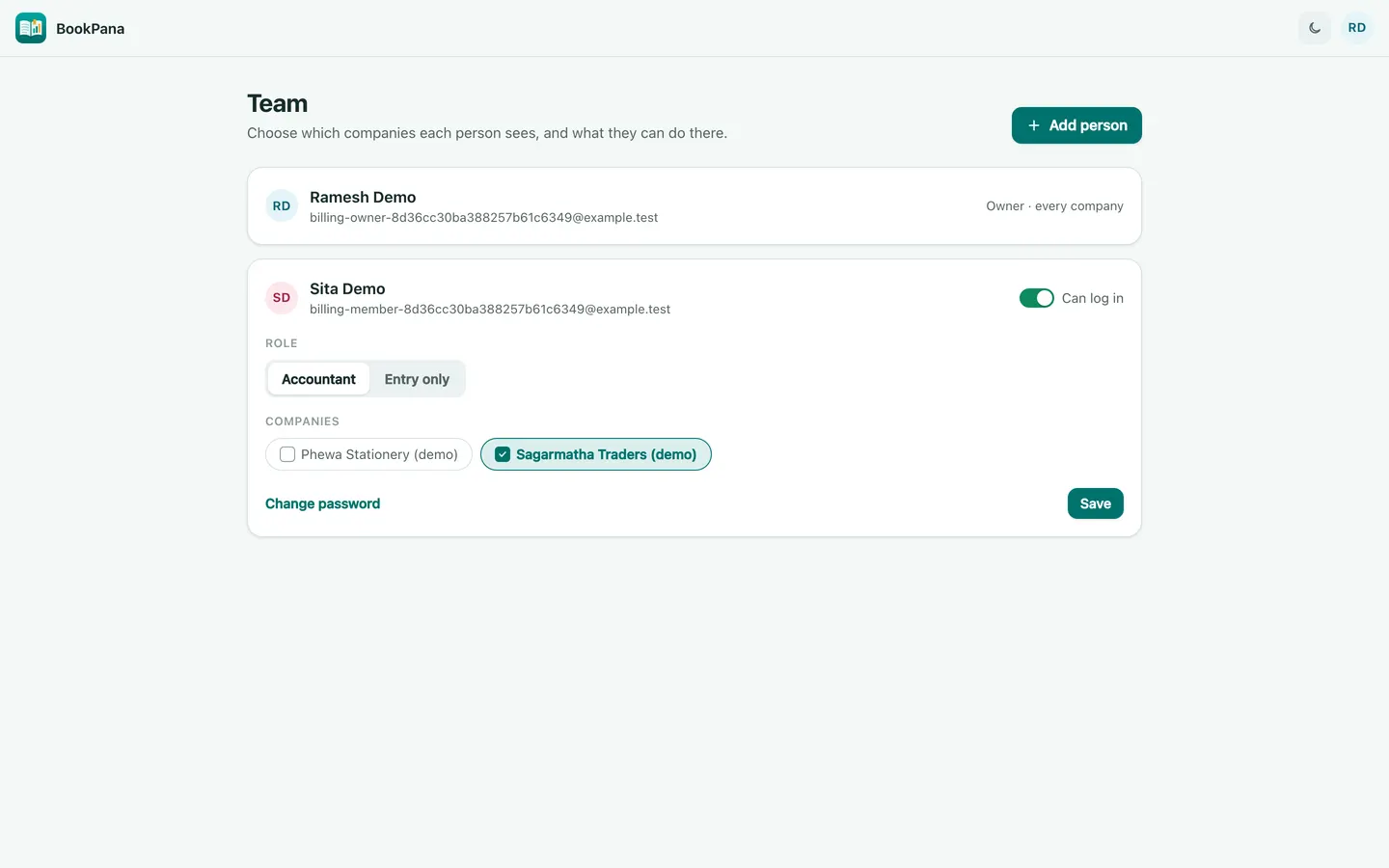Click the Team page heading
Viewport: 1389px width, 868px height.
pyautogui.click(x=277, y=103)
